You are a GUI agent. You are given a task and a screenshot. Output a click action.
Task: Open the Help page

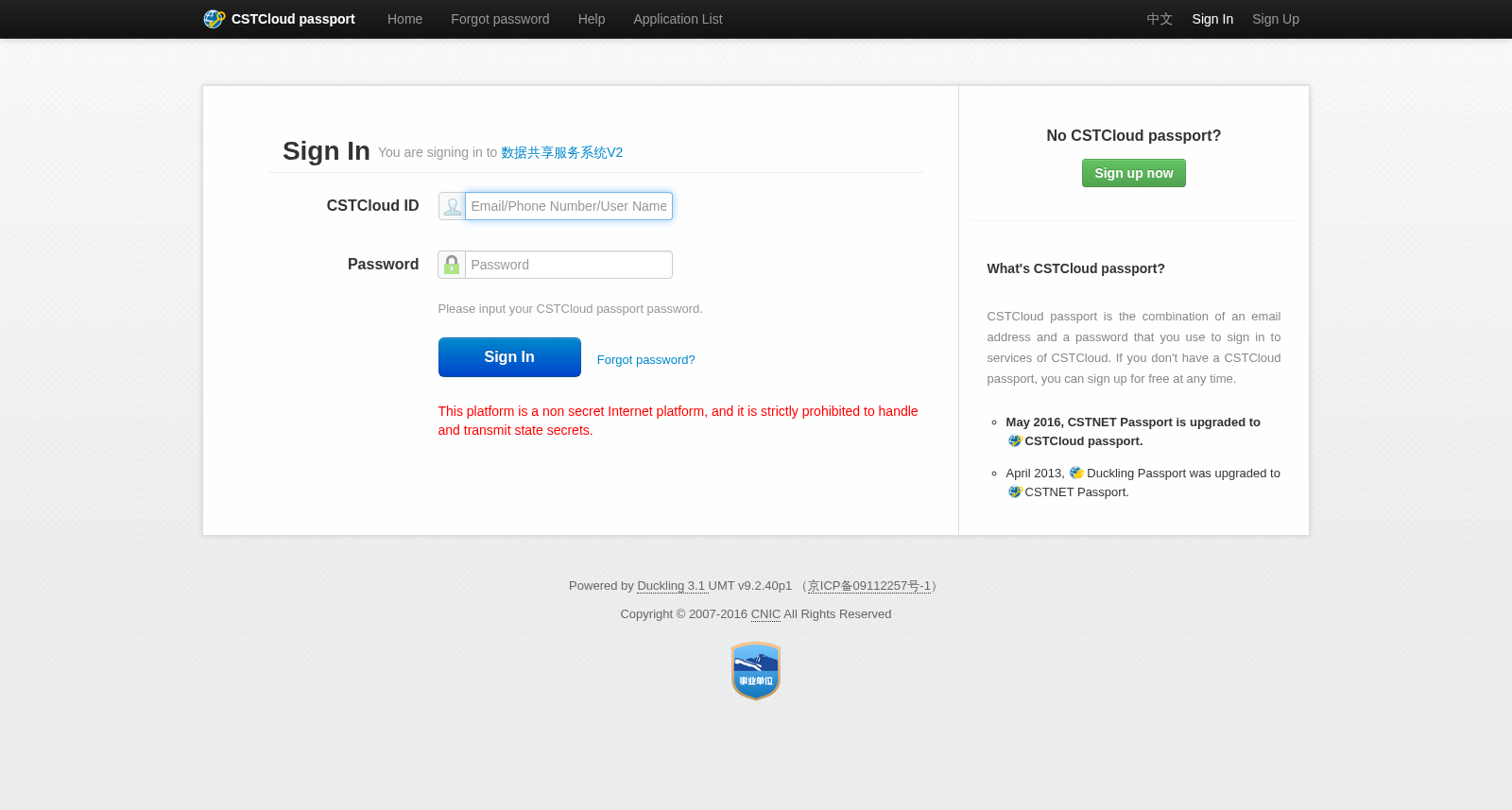pos(592,19)
